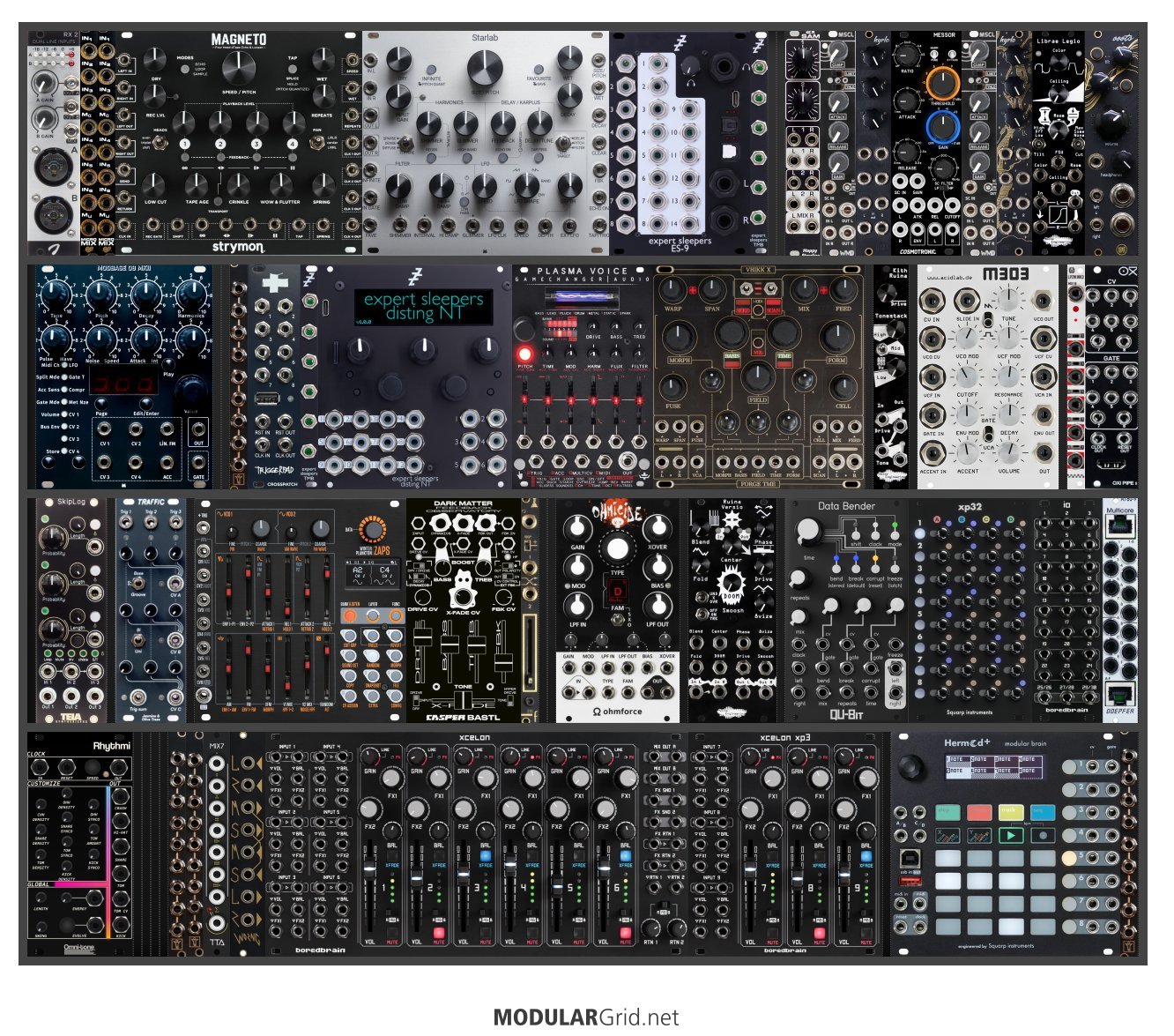
Task: Click the Plasma Voice FILTER slider
Action: 640,399
